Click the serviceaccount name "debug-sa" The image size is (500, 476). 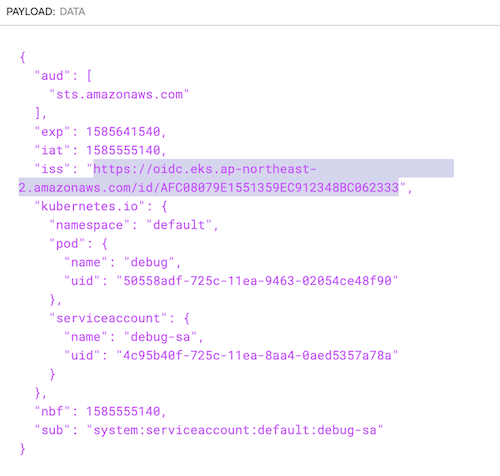(x=160, y=337)
